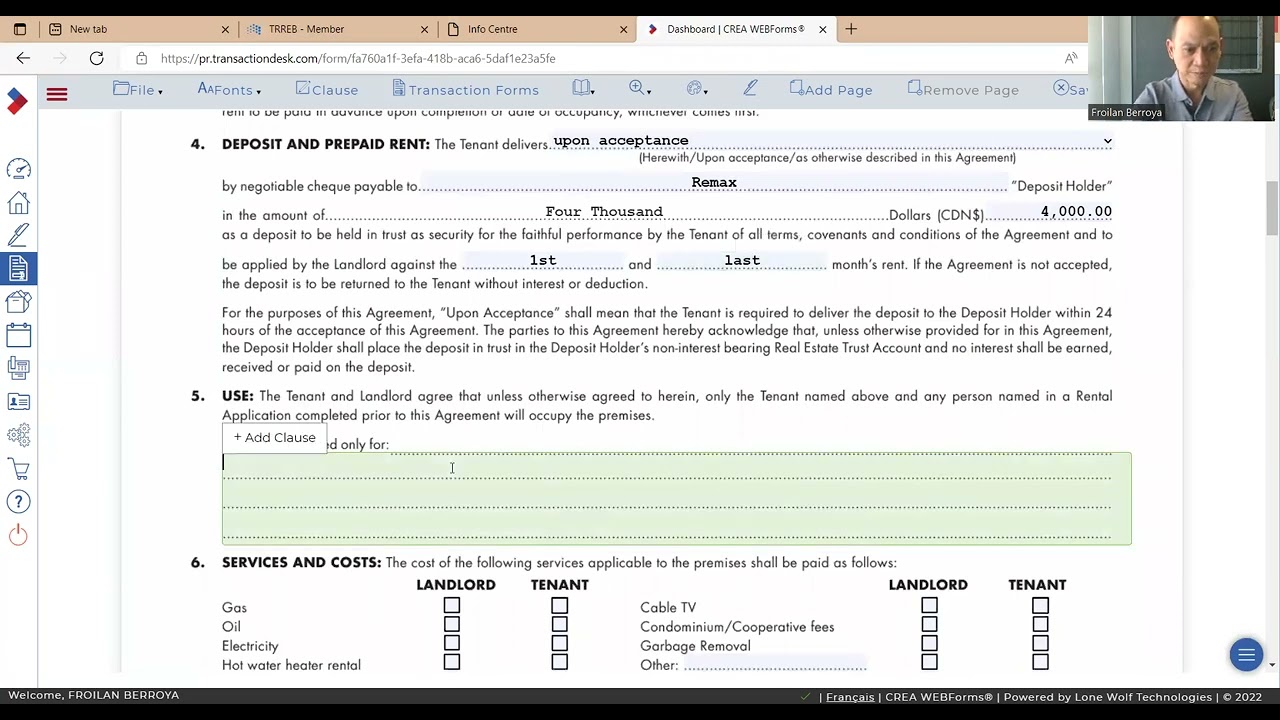Click the red application logo icon

point(17,101)
